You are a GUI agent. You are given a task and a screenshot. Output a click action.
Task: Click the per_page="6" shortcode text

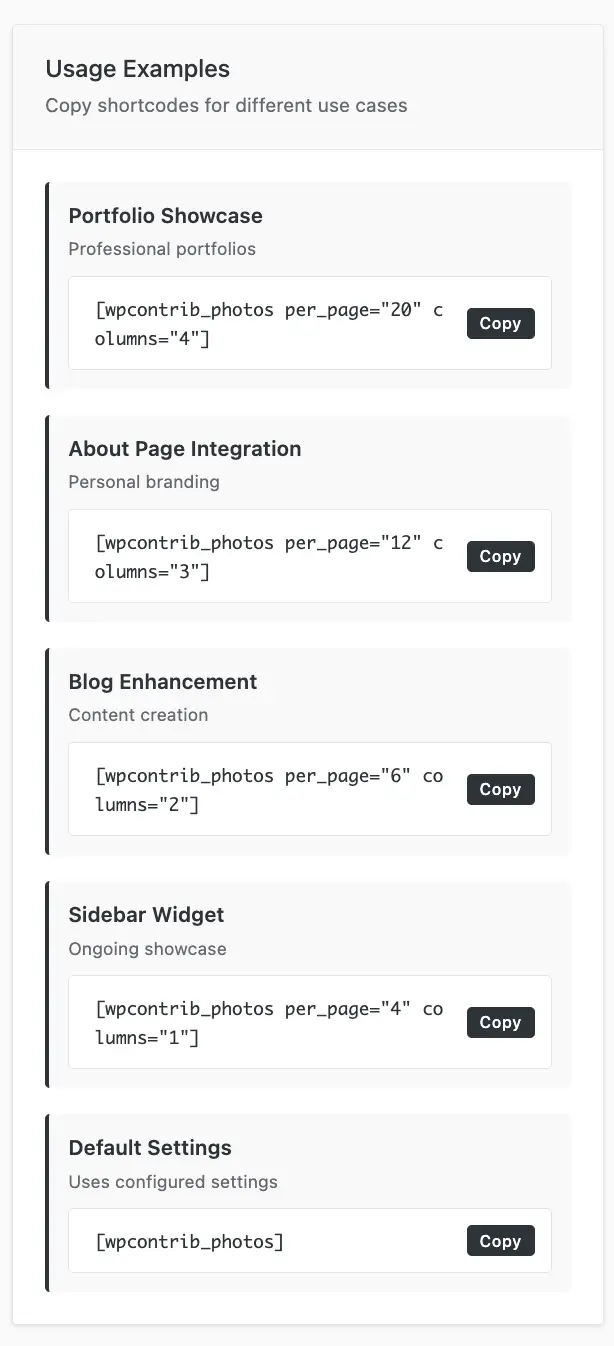268,790
